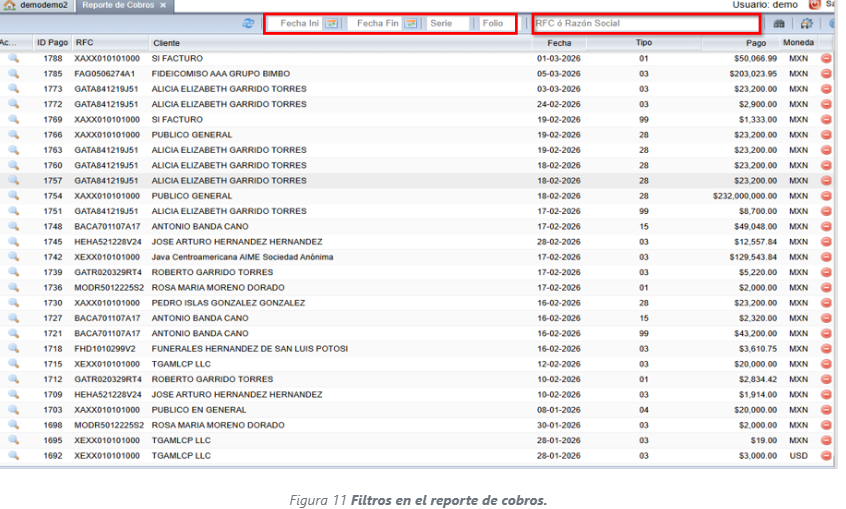
Task: View details of payment 1754 via magnifier
Action: tap(13, 196)
